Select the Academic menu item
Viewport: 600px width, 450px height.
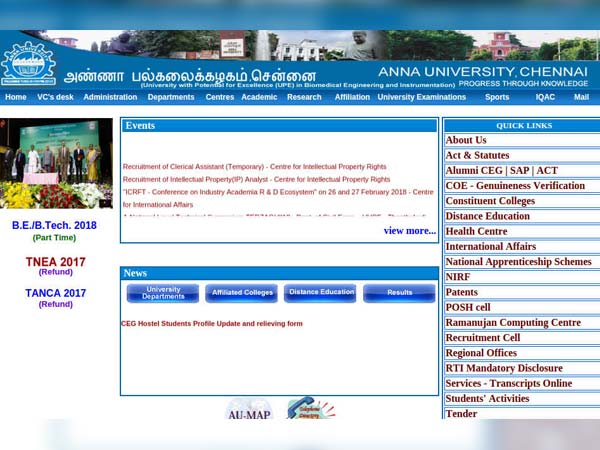click(x=259, y=97)
